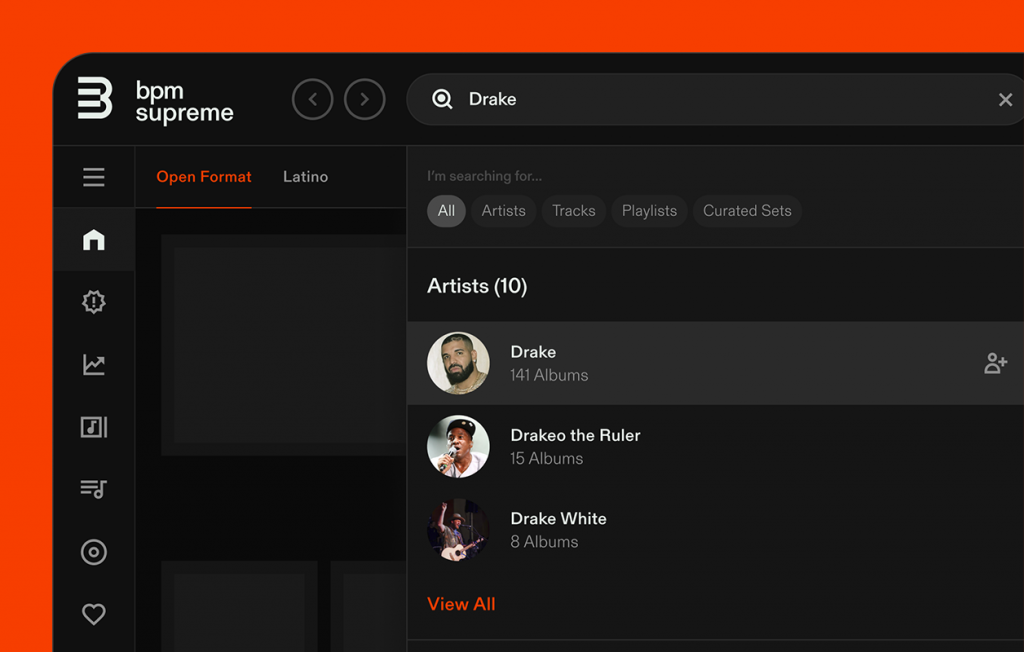Clear the search field with X

tap(1005, 99)
